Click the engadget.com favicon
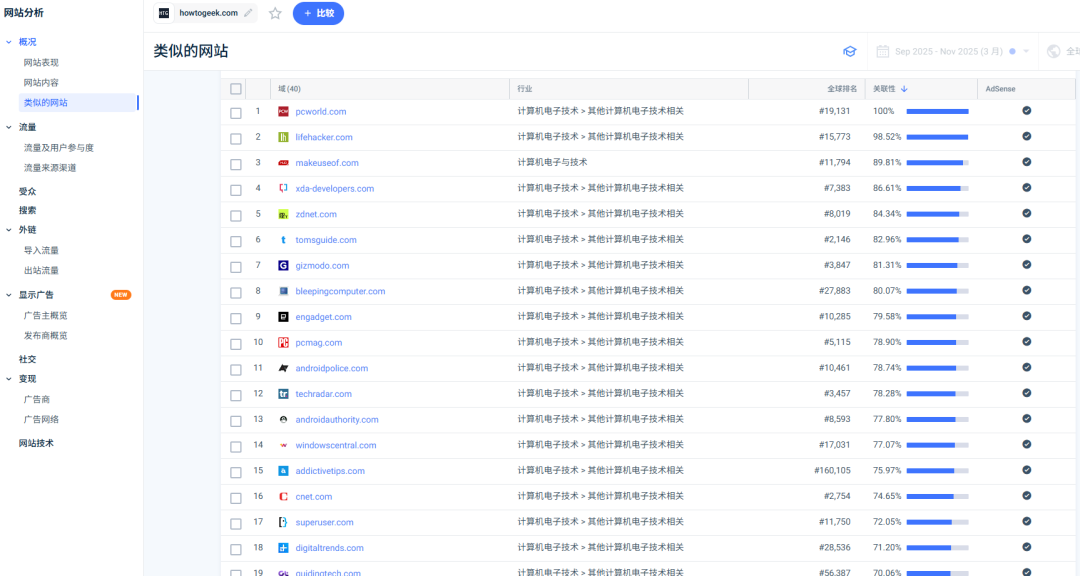The width and height of the screenshot is (1080, 576). [x=283, y=317]
